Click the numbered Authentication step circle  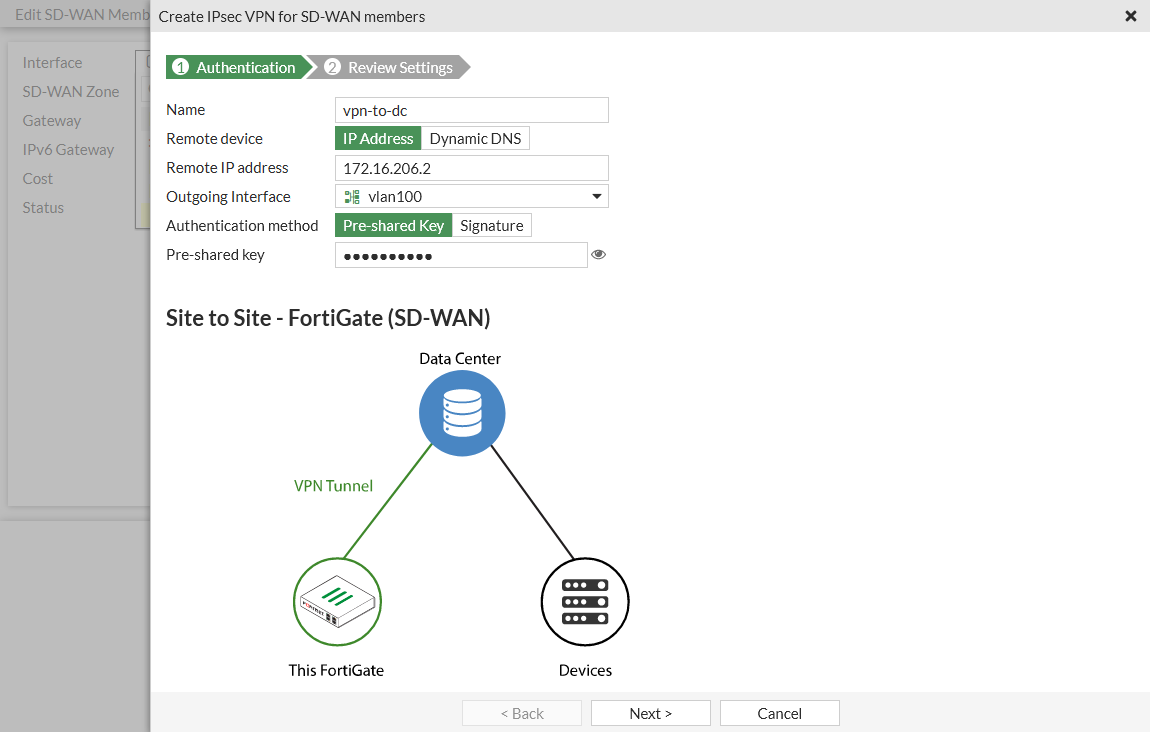181,67
